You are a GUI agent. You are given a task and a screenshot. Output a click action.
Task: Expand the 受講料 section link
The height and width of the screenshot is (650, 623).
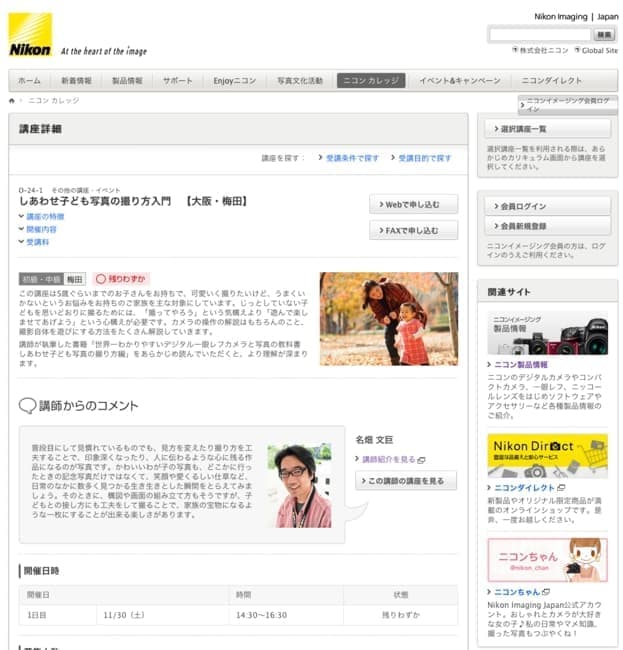(x=37, y=242)
